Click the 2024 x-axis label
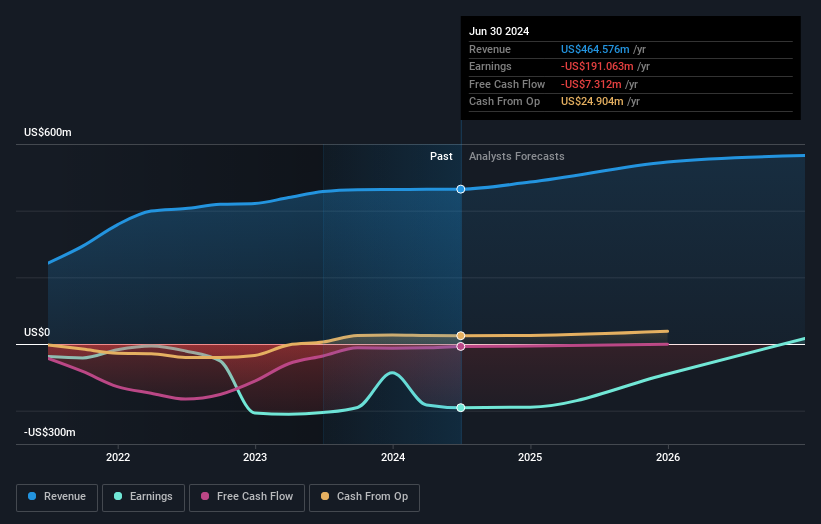 pyautogui.click(x=393, y=457)
